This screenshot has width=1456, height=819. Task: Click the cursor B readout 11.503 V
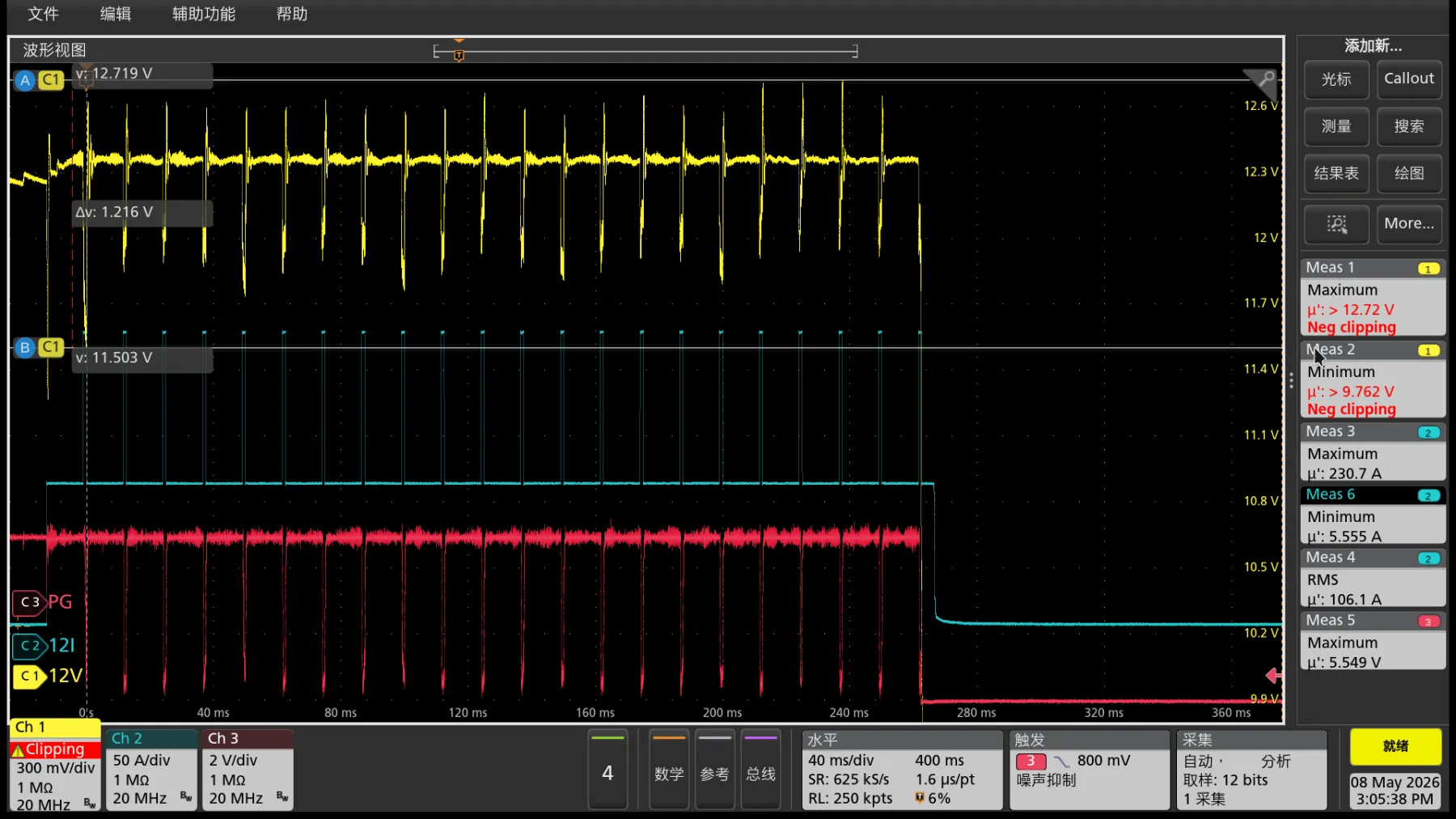pos(142,358)
